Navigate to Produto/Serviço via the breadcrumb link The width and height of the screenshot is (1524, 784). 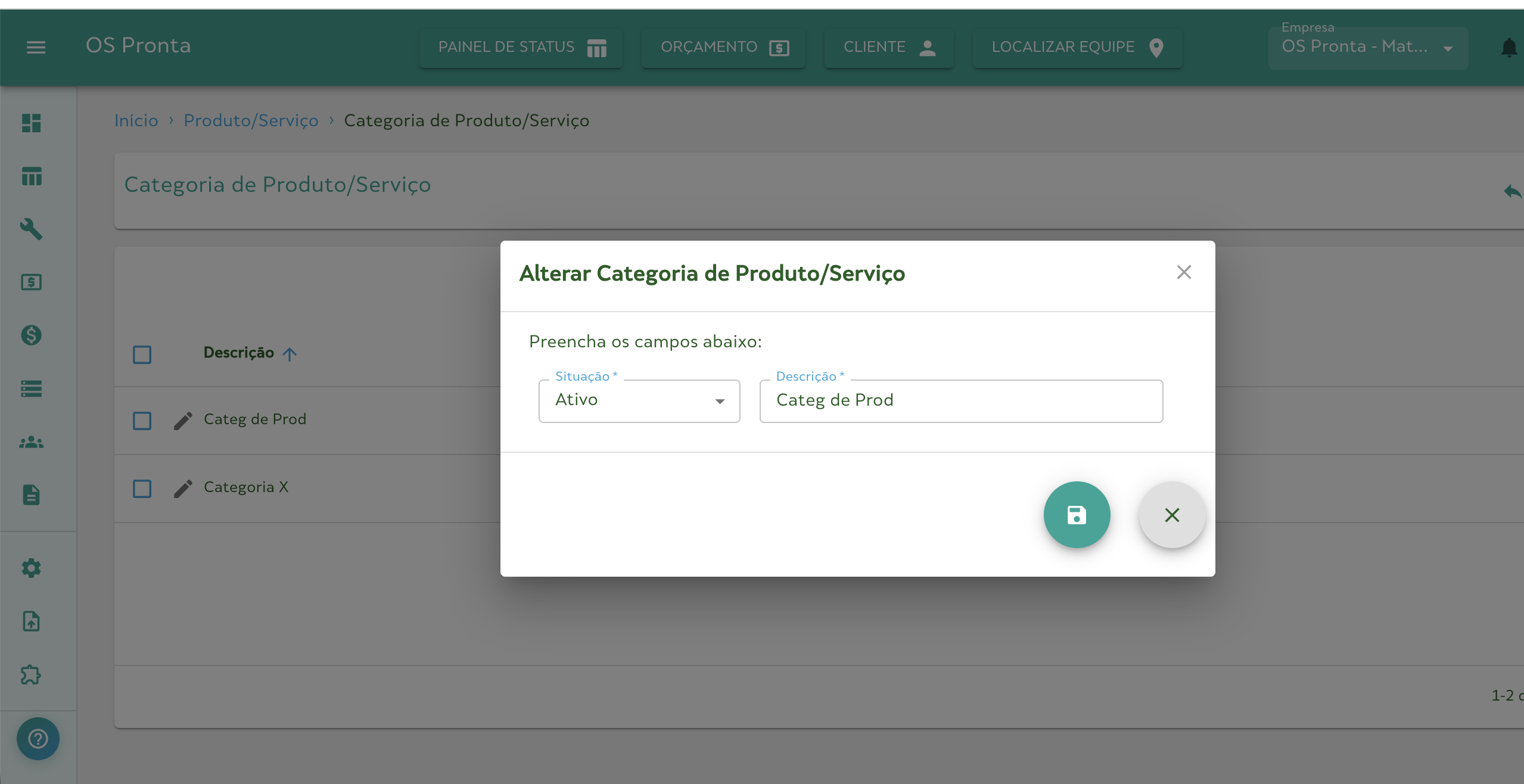pos(251,121)
